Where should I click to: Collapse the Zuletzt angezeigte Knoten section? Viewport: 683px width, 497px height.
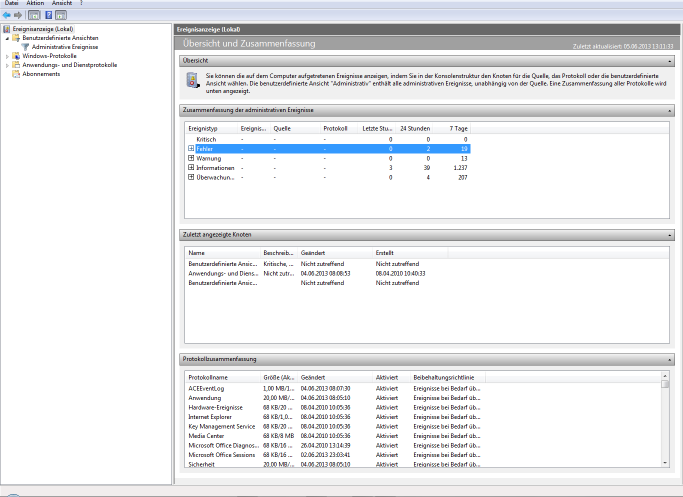coord(669,235)
